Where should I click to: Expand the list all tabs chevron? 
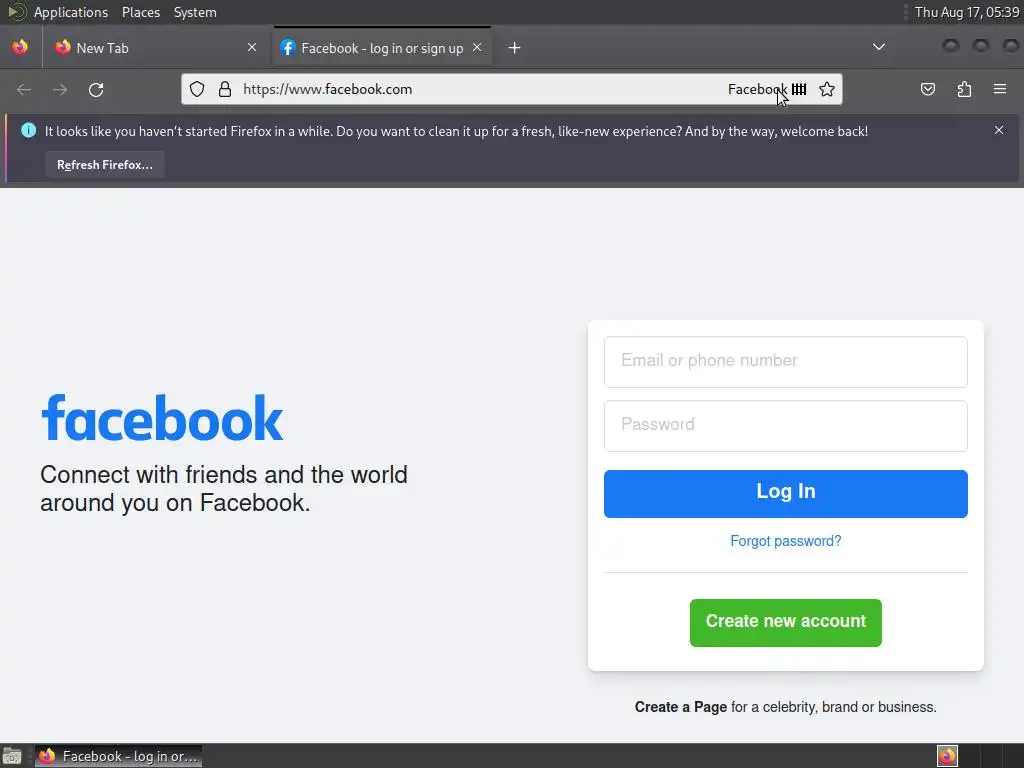click(x=879, y=47)
